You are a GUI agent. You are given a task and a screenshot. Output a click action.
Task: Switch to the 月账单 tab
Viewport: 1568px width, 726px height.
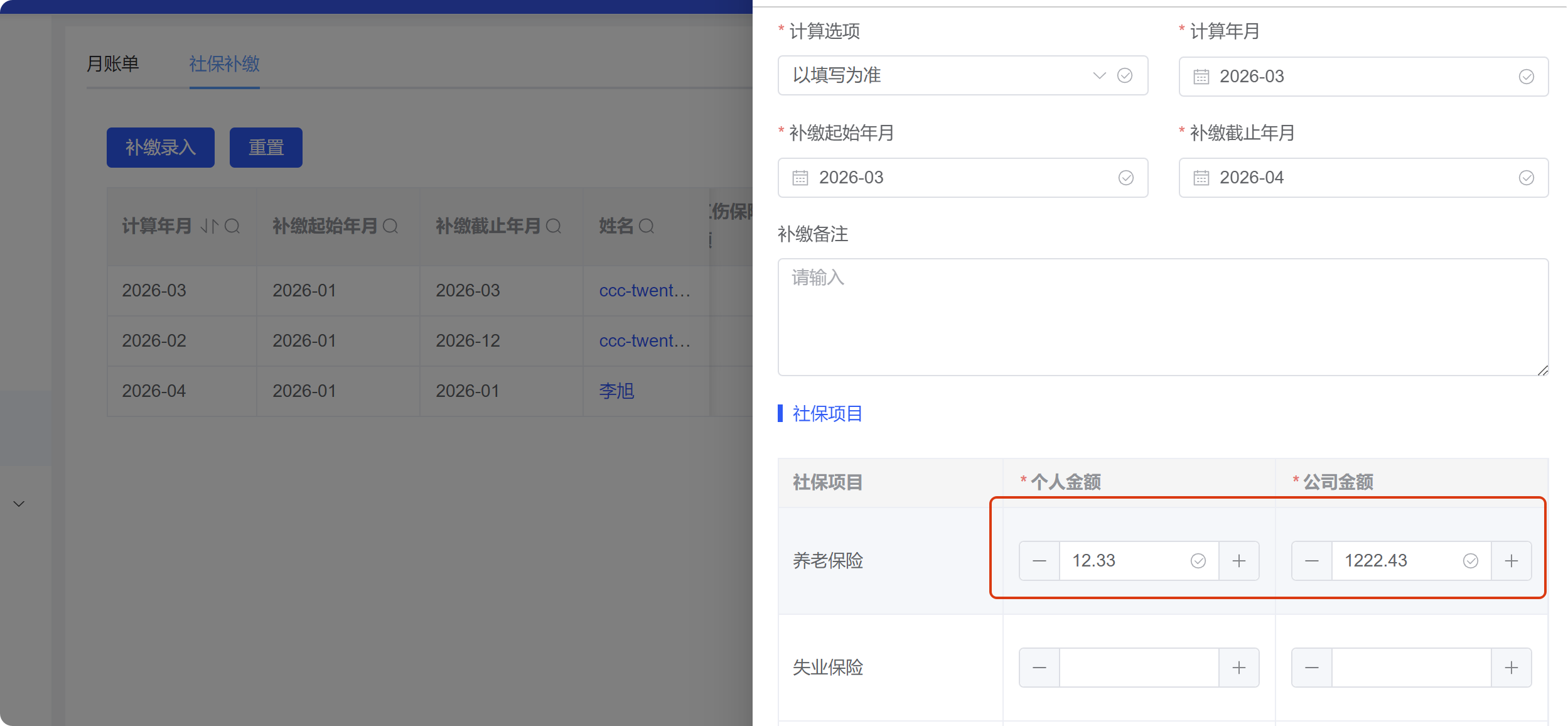click(112, 63)
